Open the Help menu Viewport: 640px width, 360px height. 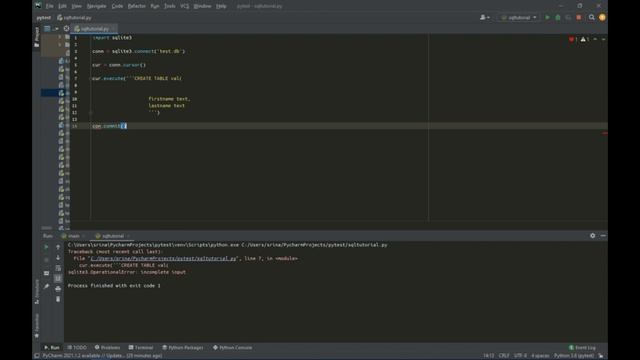221,6
